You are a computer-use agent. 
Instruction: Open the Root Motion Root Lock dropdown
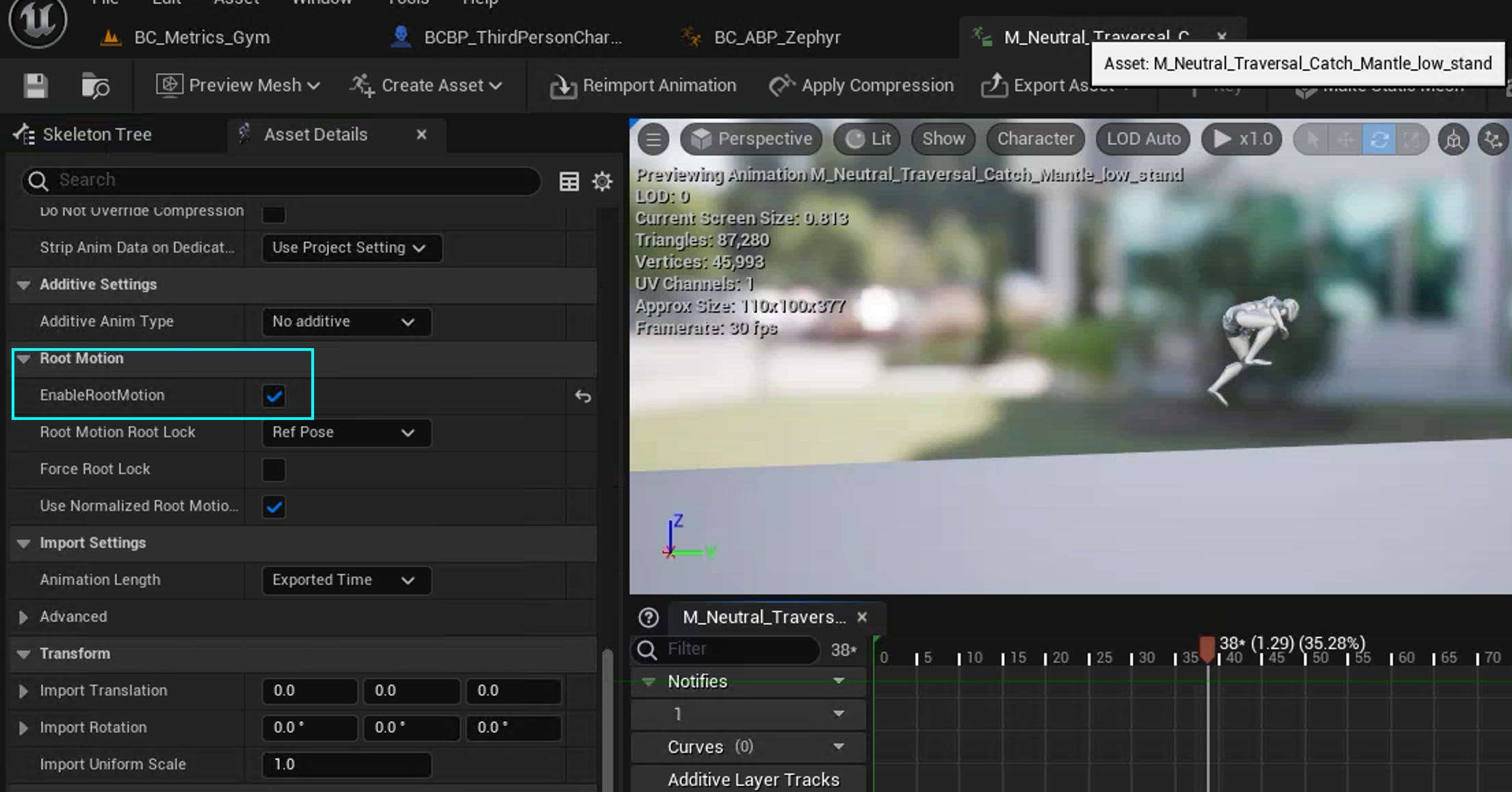click(346, 433)
